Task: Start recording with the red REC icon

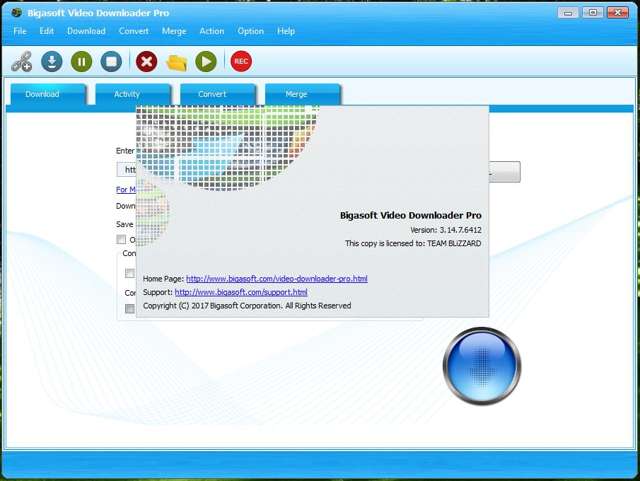Action: click(241, 61)
